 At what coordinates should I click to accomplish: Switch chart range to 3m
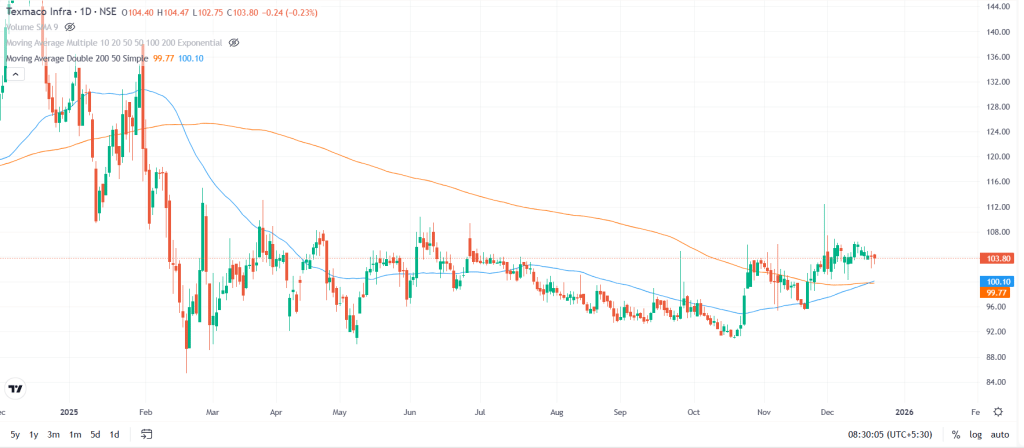tap(54, 434)
